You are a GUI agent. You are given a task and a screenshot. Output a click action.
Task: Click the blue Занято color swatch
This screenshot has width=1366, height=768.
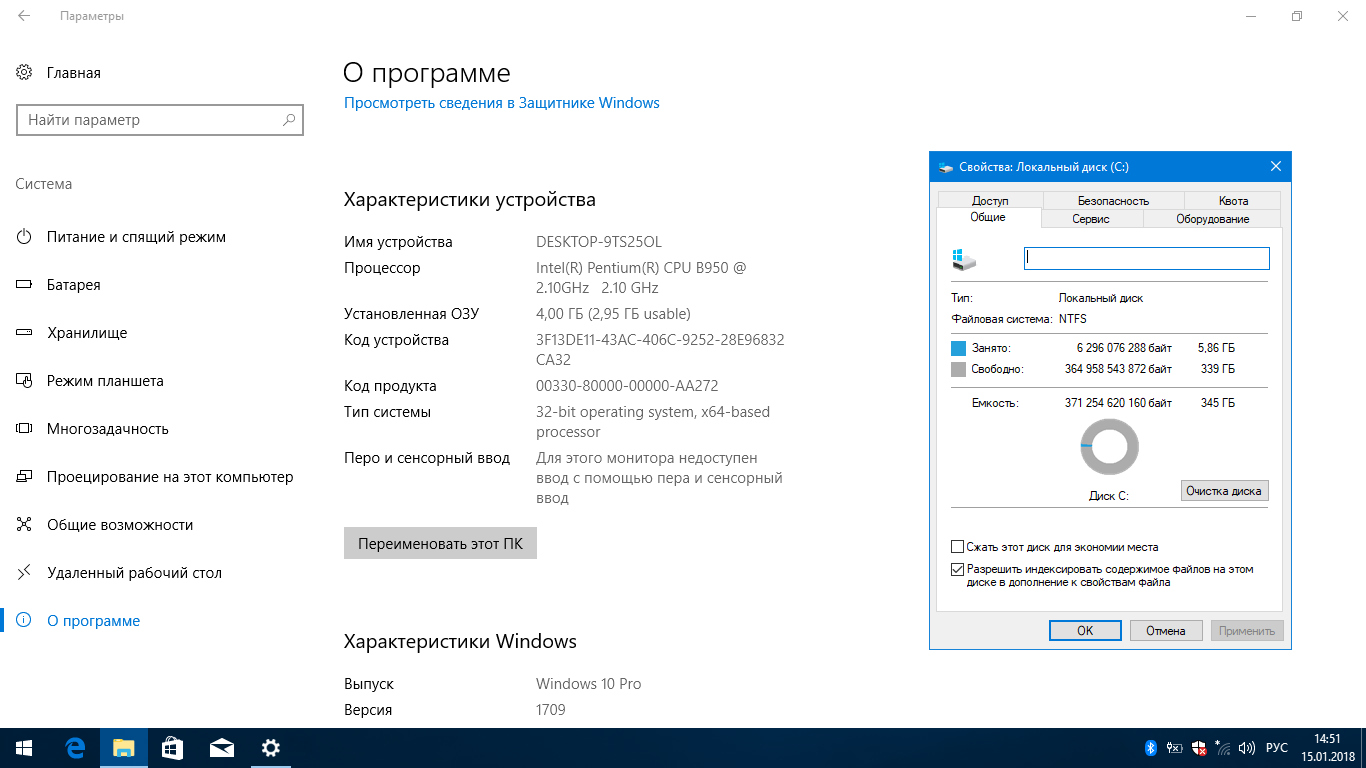coord(959,348)
